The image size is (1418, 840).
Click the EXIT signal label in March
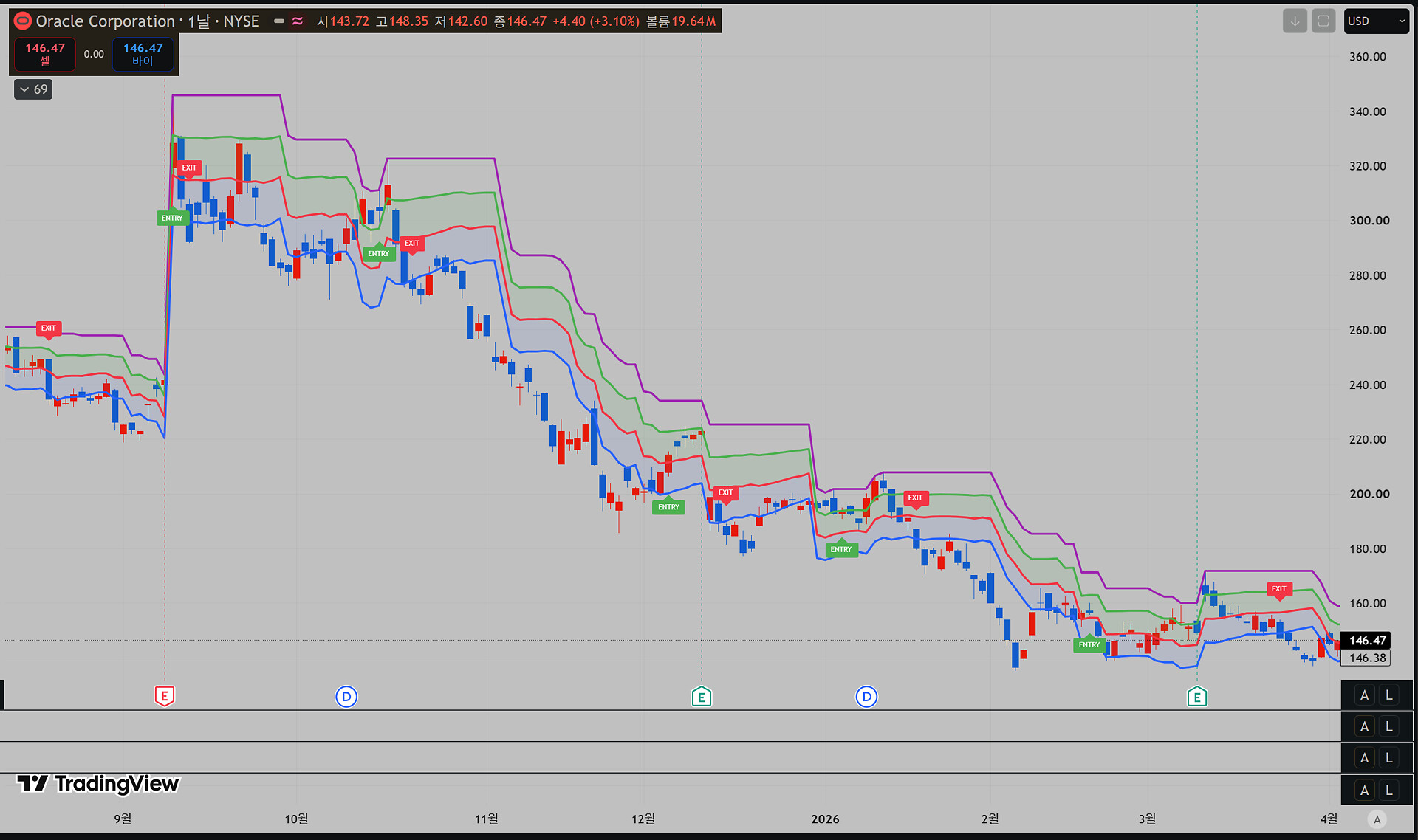pyautogui.click(x=1279, y=589)
